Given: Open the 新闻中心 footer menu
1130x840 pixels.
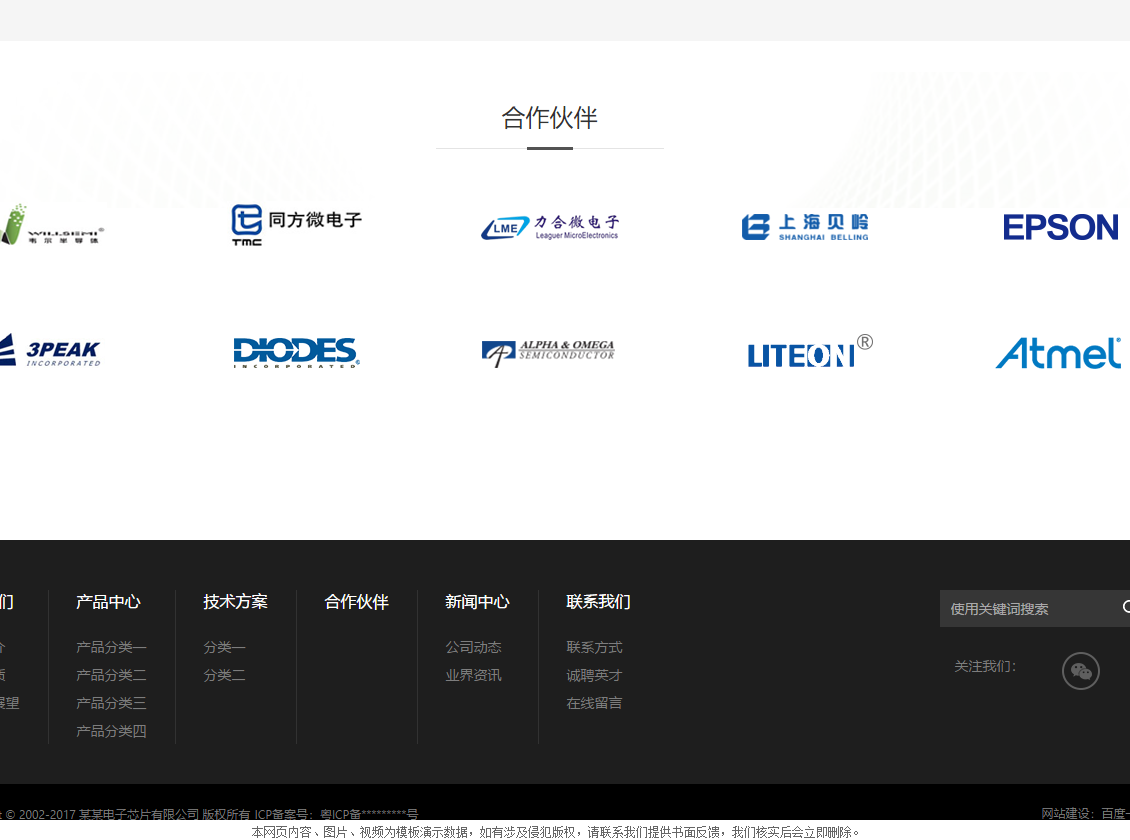Looking at the screenshot, I should click(x=477, y=602).
